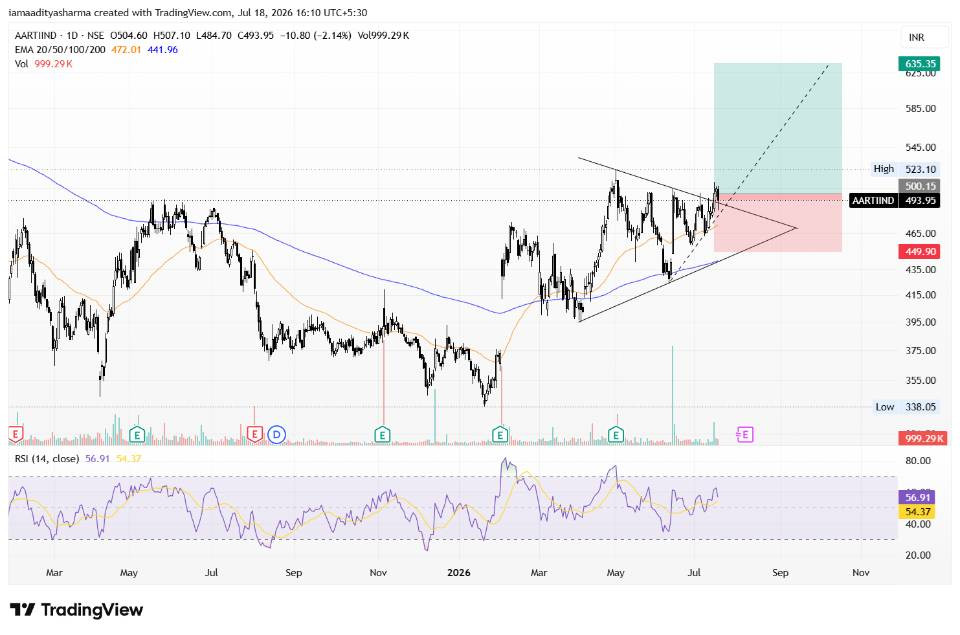Open the magenta upcoming earnings E marker
The width and height of the screenshot is (960, 635).
tap(744, 435)
